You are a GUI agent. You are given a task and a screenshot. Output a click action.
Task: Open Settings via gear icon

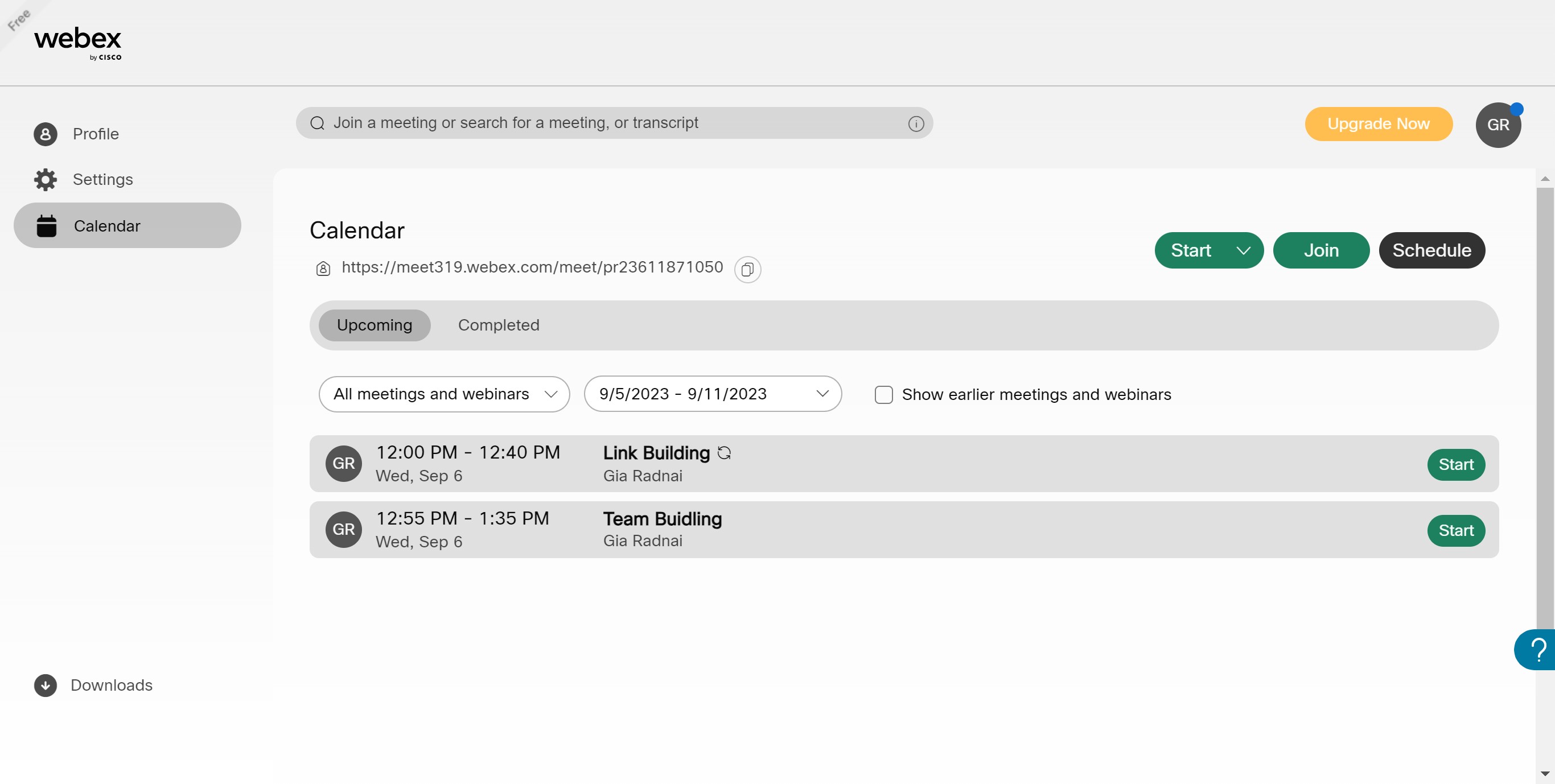coord(46,179)
